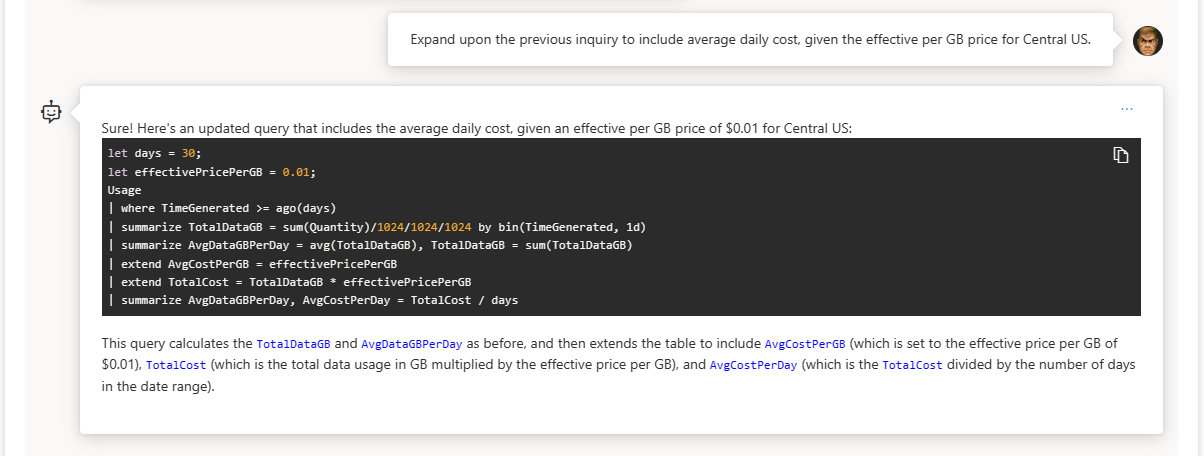Image resolution: width=1204 pixels, height=456 pixels.
Task: Click the 'let days = 30;' code line
Action: (155, 153)
